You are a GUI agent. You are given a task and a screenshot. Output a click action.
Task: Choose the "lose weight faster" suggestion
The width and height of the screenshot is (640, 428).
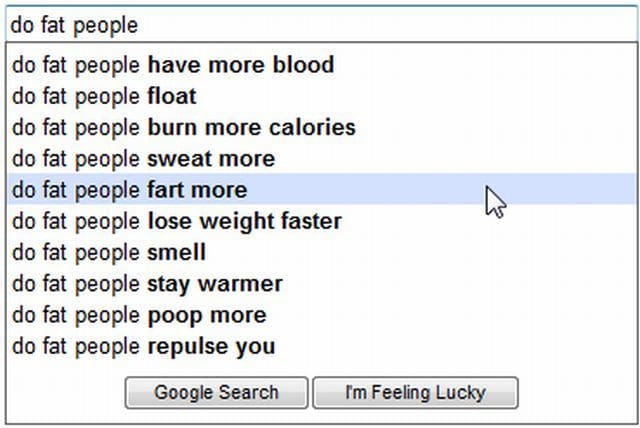[177, 221]
